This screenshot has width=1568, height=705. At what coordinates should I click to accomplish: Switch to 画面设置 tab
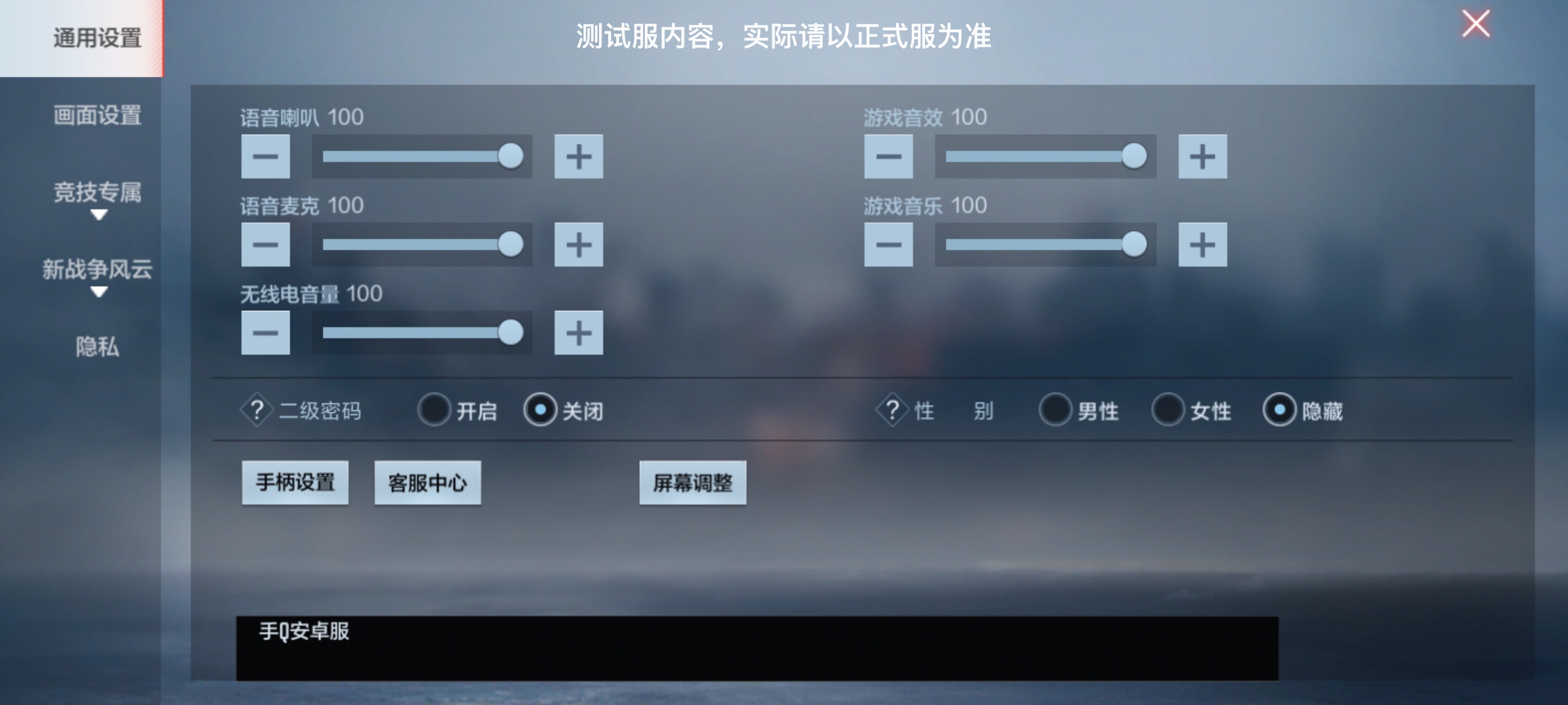[x=97, y=116]
